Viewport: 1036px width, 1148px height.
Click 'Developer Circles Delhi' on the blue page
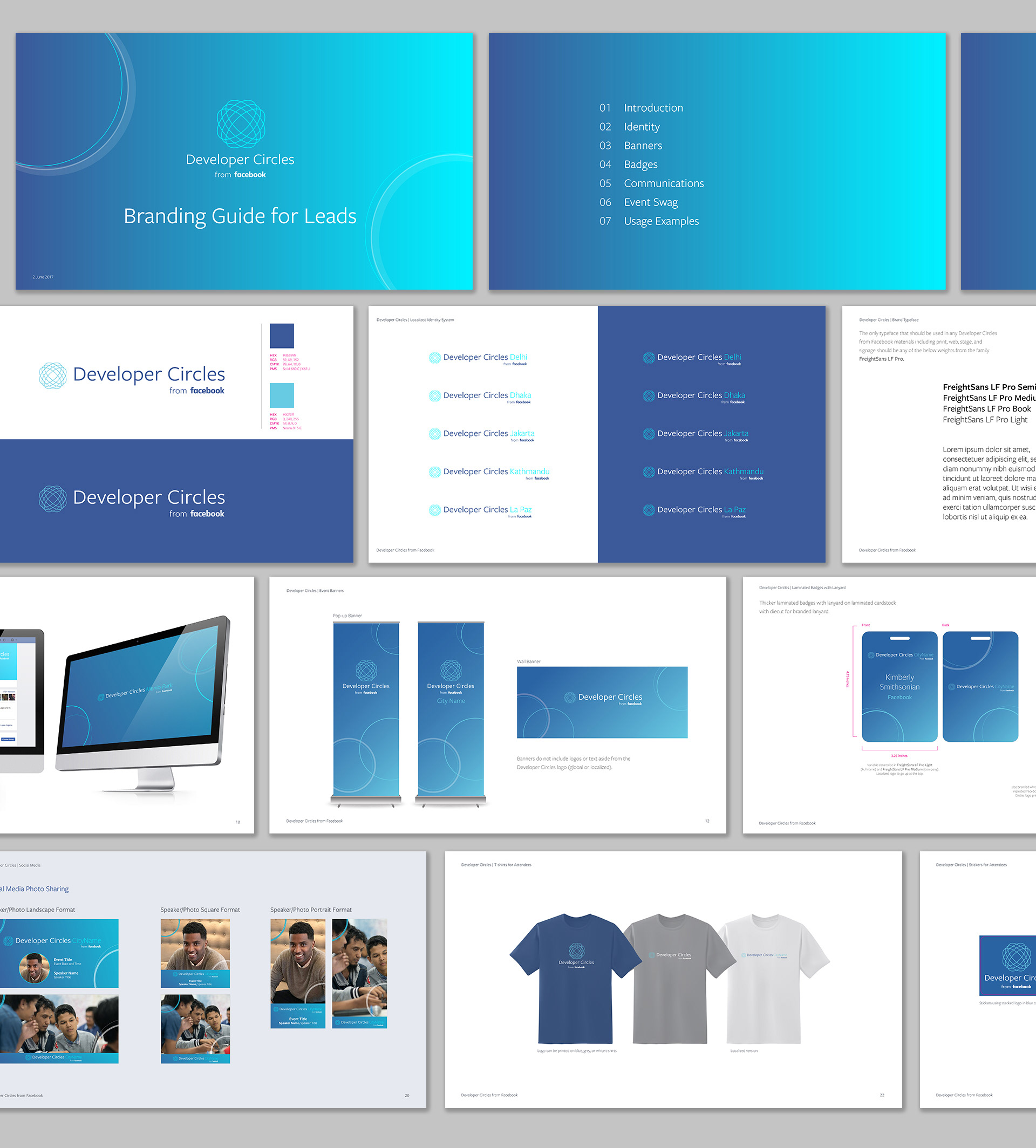692,358
